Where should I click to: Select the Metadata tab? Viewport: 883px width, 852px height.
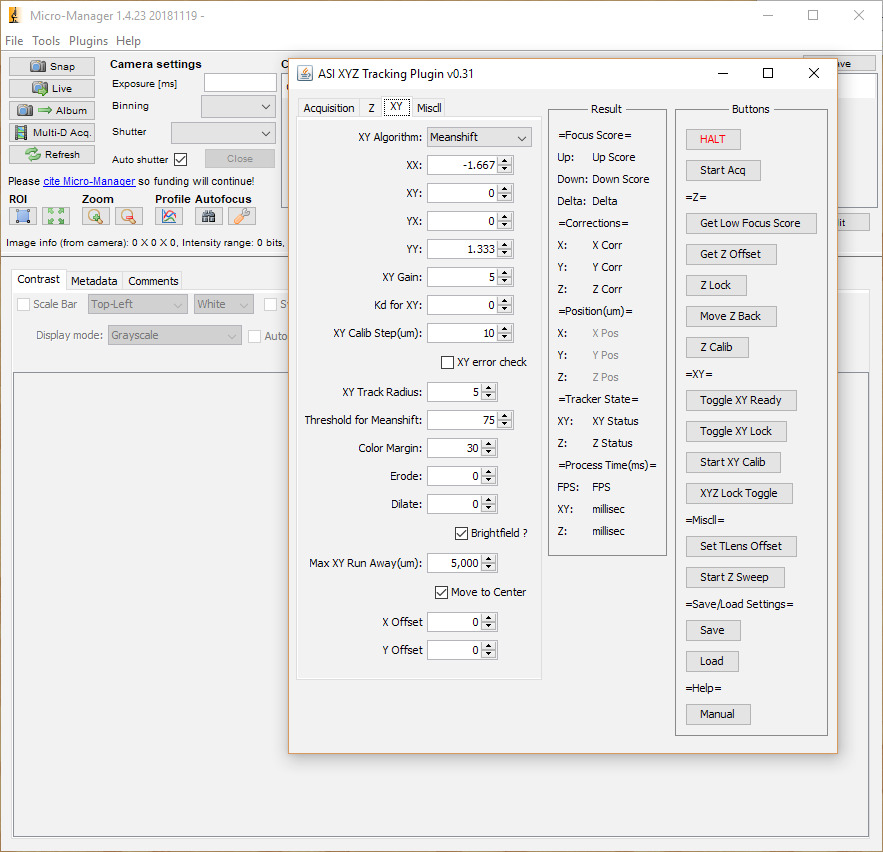(x=94, y=281)
